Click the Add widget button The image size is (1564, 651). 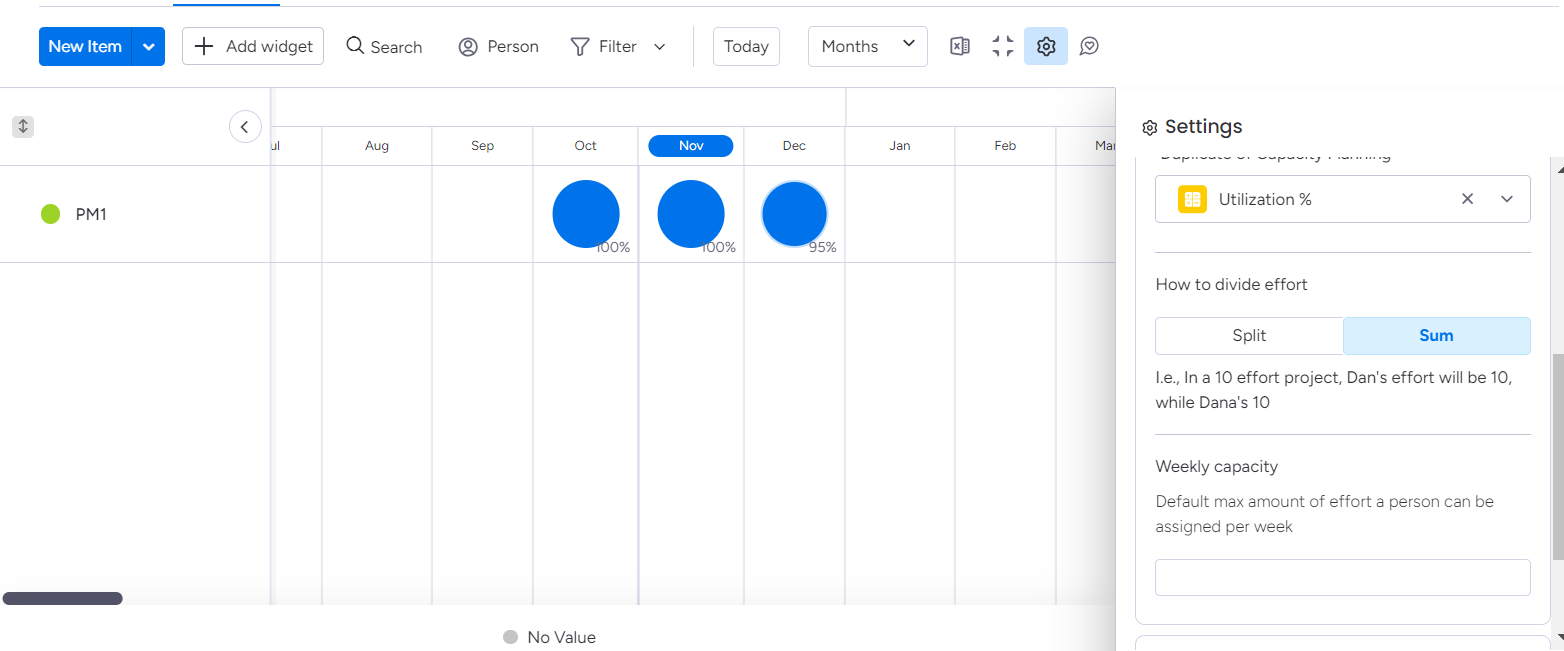(x=253, y=46)
